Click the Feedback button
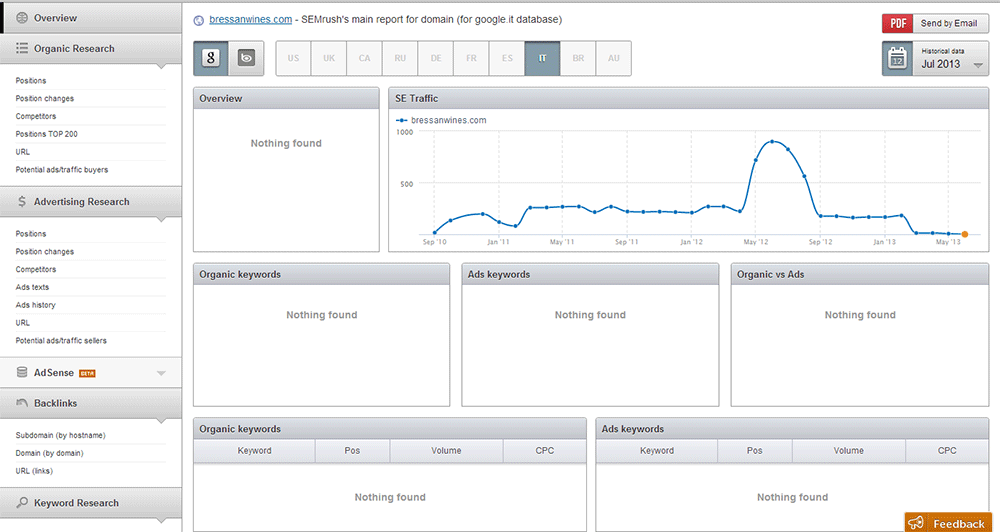Screen dimensions: 1000x532 (x=950, y=523)
